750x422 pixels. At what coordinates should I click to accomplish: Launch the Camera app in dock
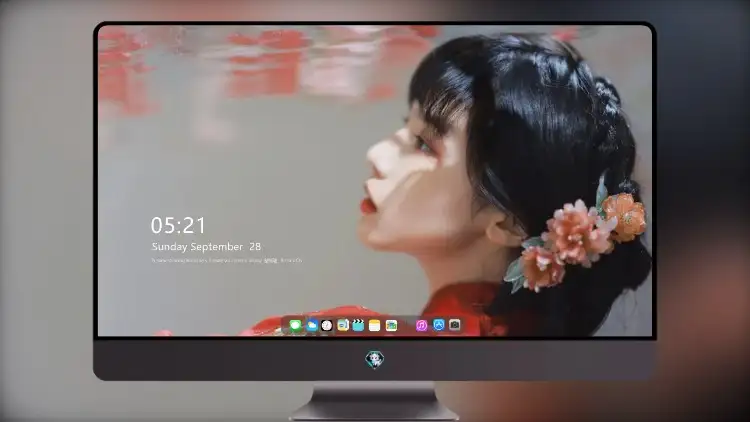coord(454,325)
